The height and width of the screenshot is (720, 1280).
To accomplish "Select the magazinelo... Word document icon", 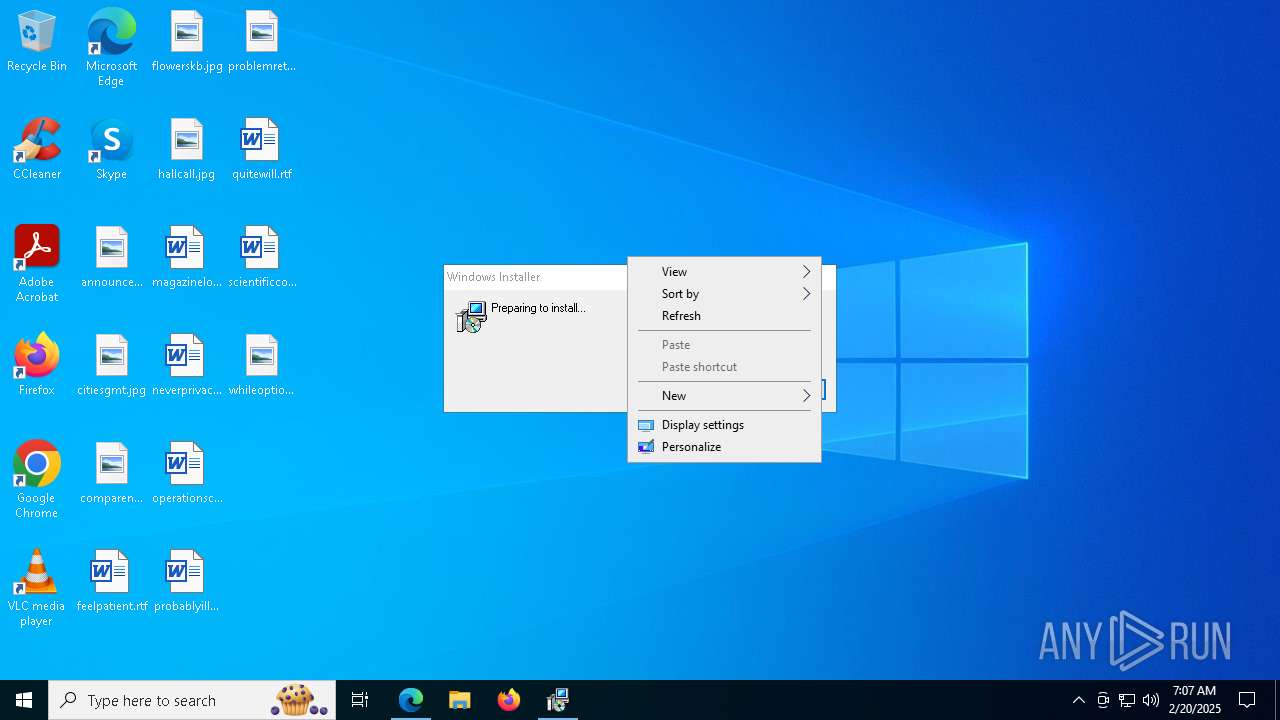I will tap(187, 258).
